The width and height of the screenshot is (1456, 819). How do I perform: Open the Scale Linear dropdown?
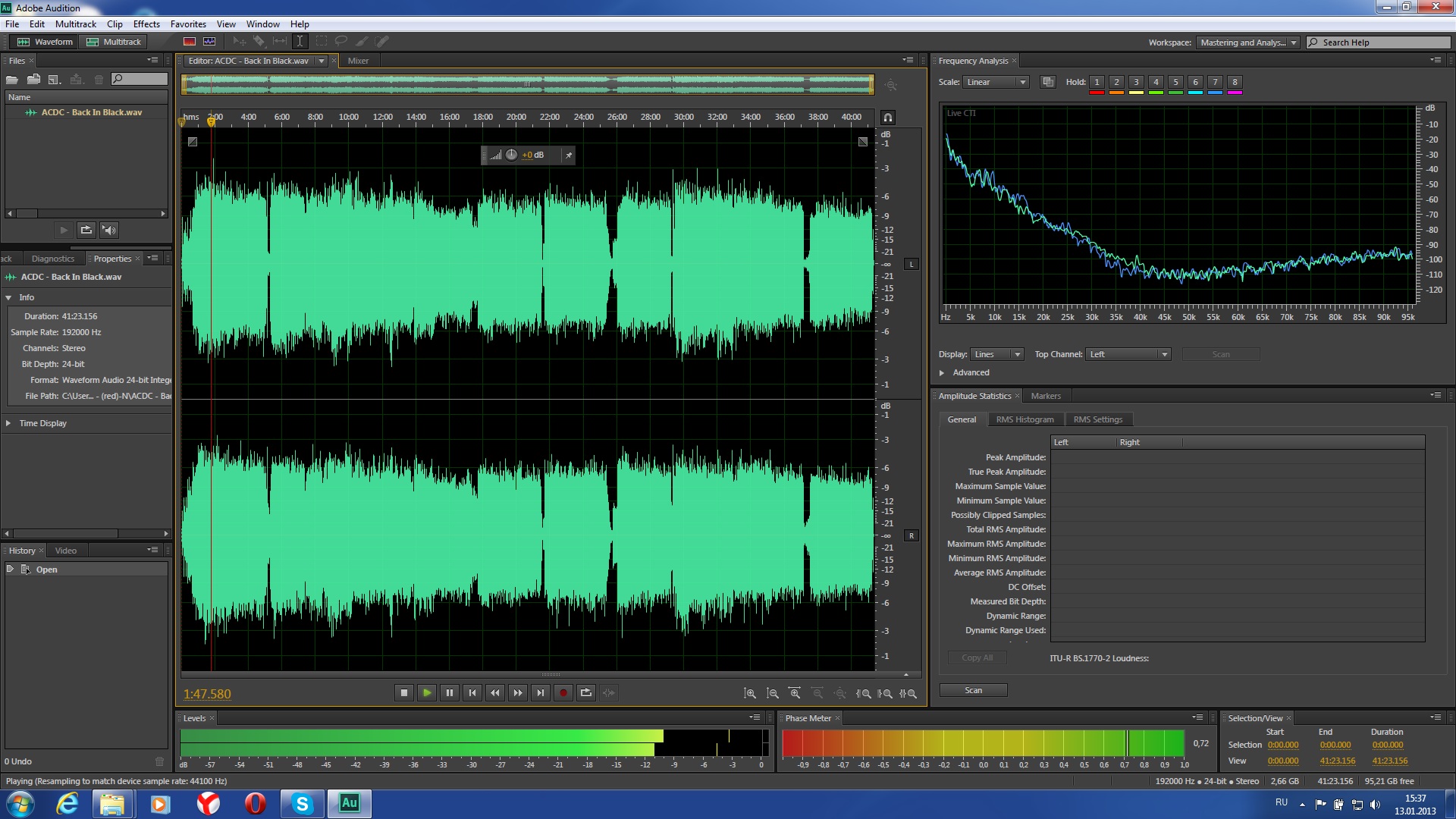pos(995,82)
